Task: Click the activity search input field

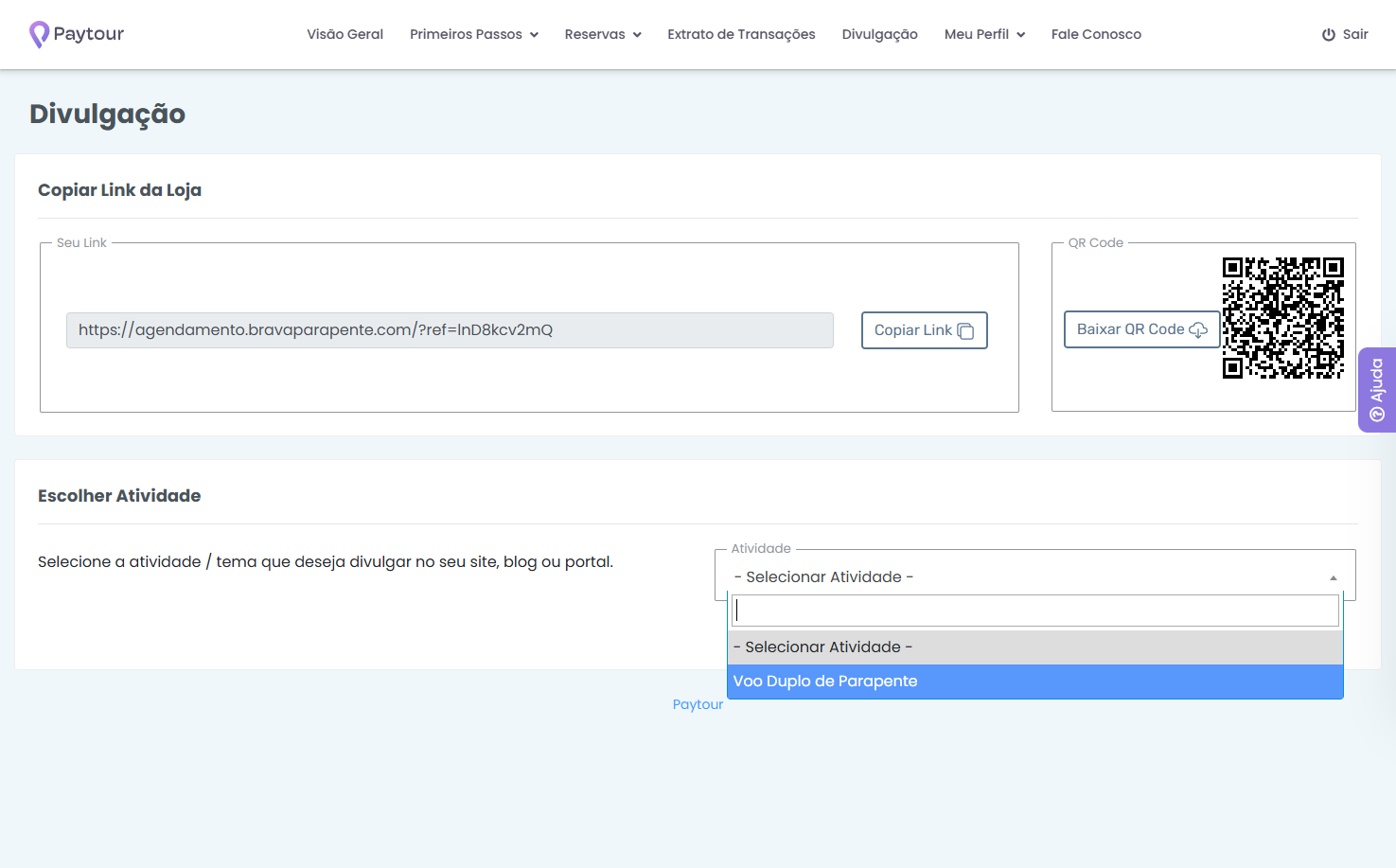Action: (x=1035, y=611)
